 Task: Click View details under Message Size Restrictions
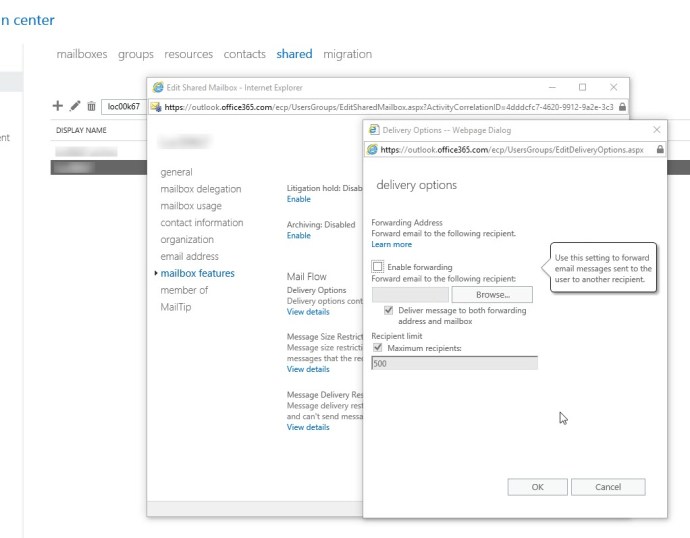point(308,369)
